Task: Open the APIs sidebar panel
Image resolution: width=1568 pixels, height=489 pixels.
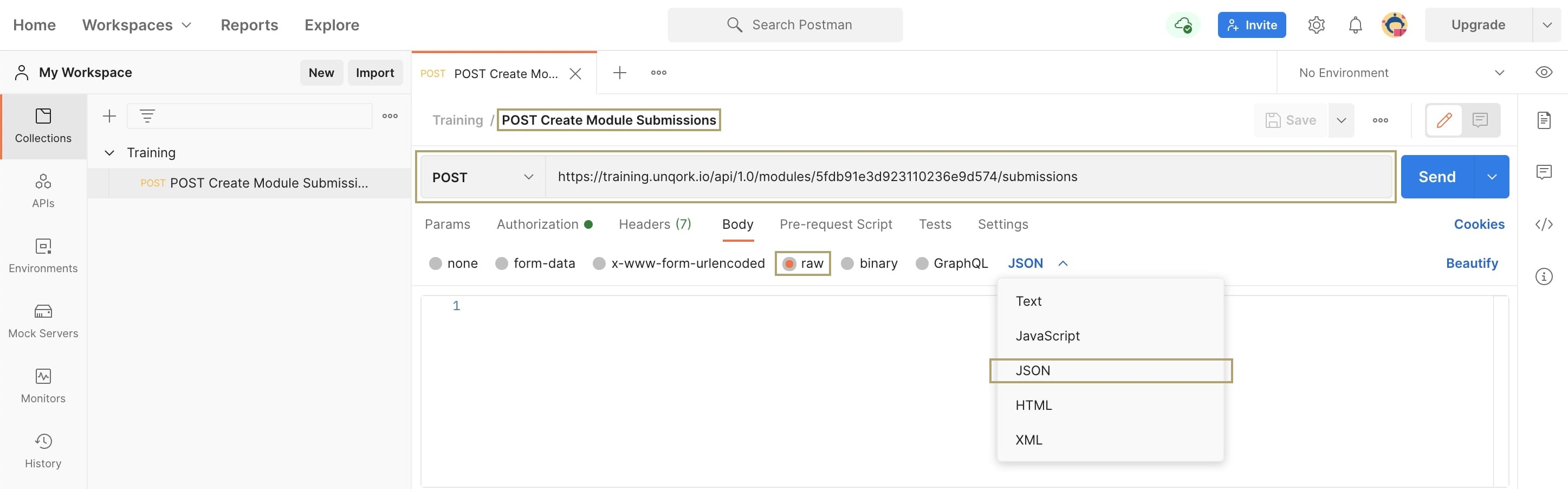Action: pos(43,191)
